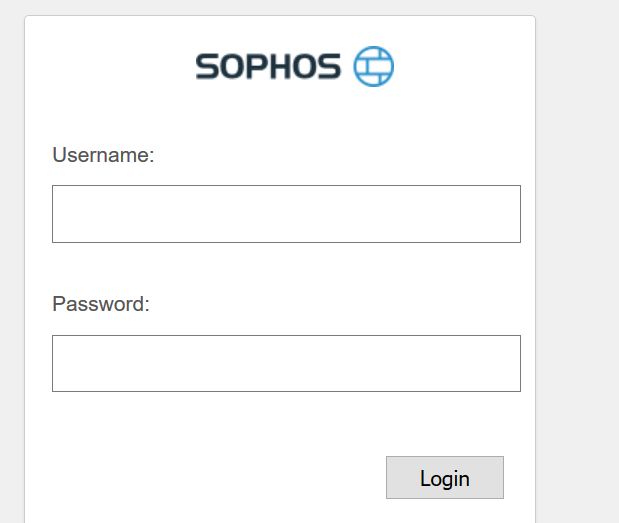
Task: Activate the first text box on the form
Action: [286, 214]
